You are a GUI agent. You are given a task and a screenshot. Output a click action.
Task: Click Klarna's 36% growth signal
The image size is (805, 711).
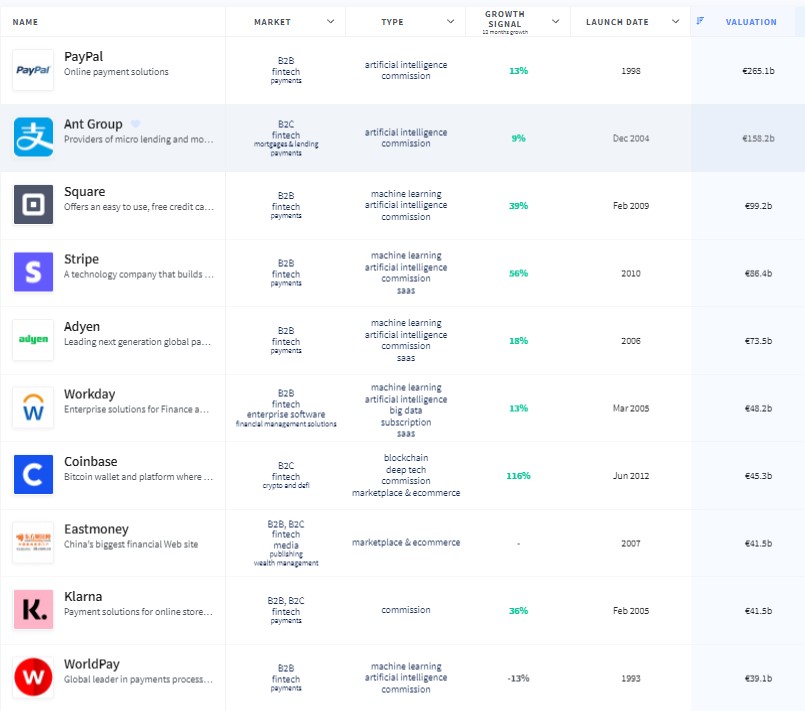pyautogui.click(x=518, y=611)
